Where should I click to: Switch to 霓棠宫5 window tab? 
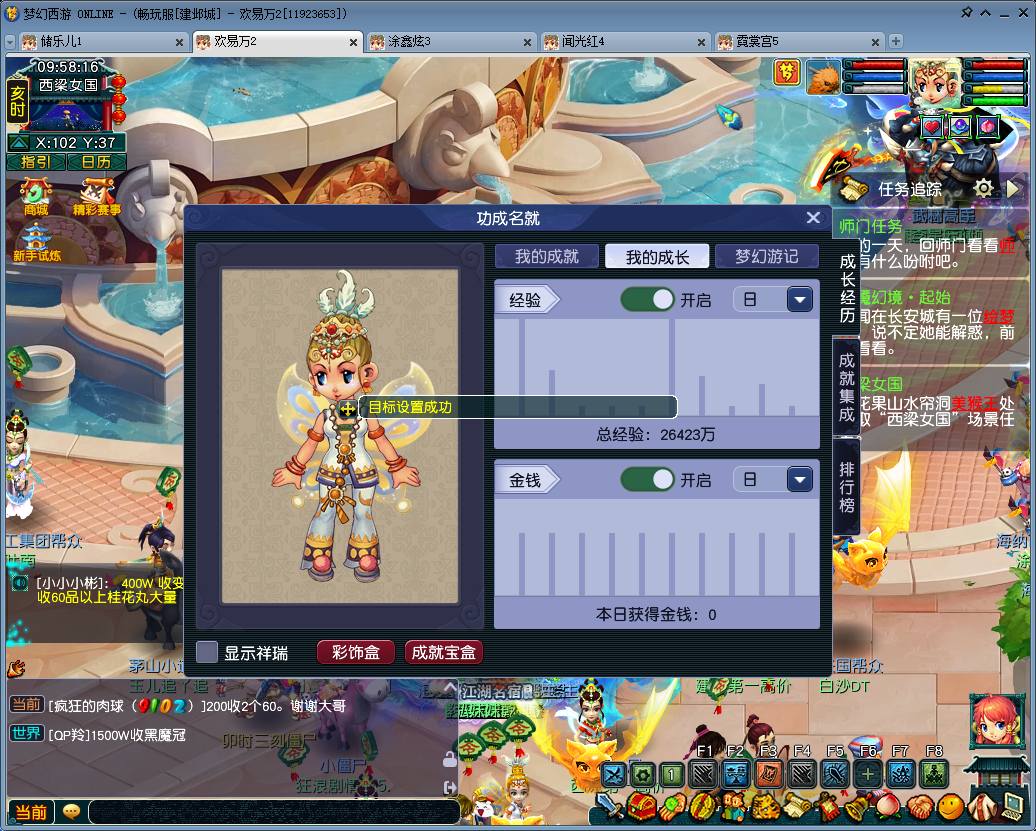click(x=799, y=42)
